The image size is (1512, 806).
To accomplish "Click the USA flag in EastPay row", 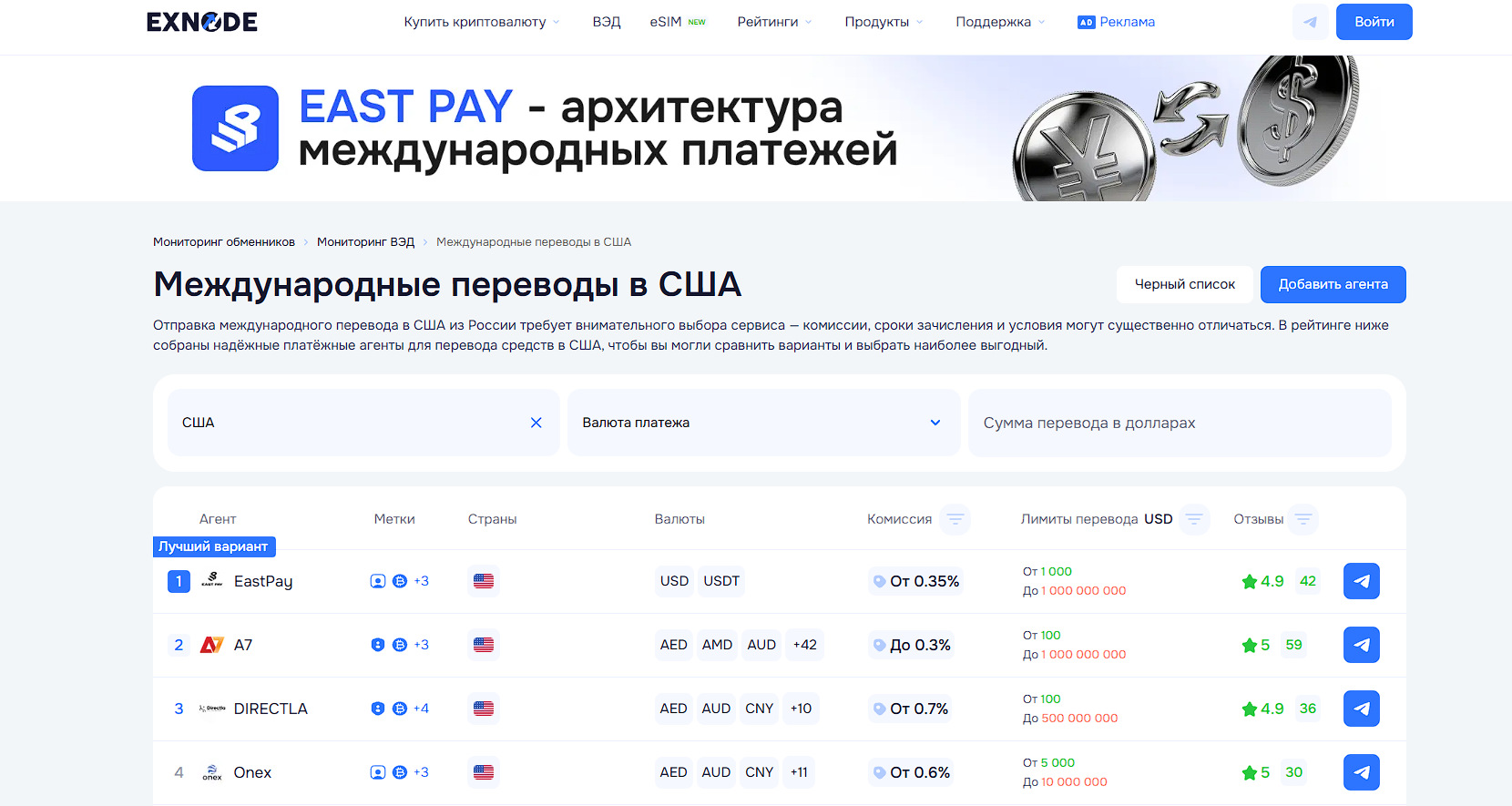I will coord(484,581).
